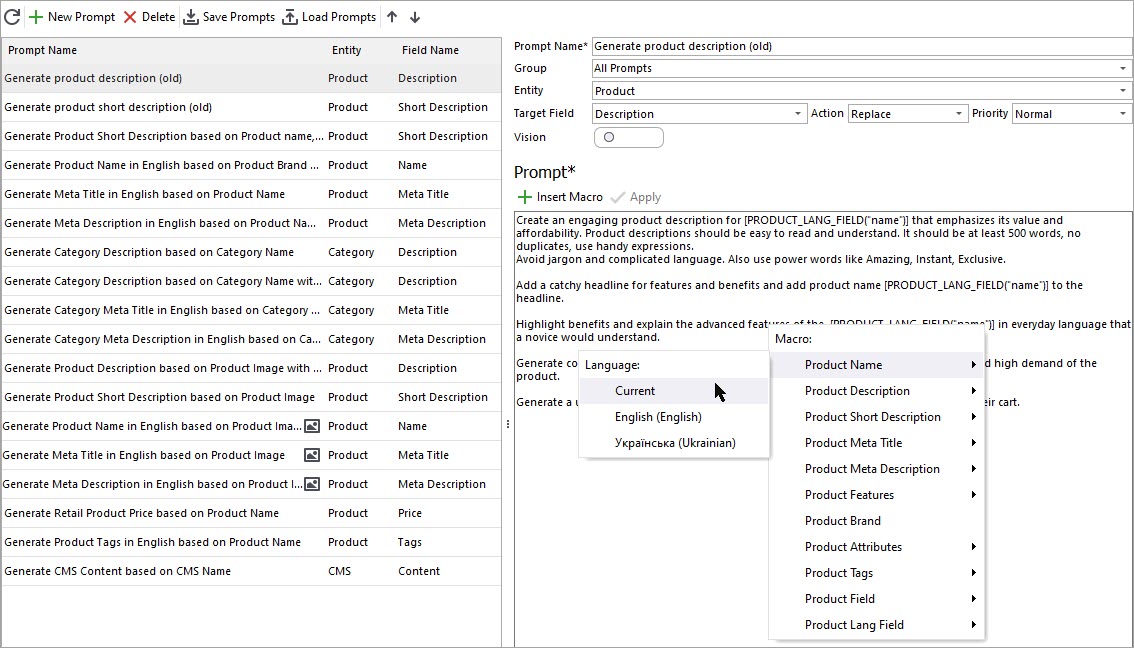Select 'Generate CMS Content based on CMS Name' row

(x=251, y=571)
